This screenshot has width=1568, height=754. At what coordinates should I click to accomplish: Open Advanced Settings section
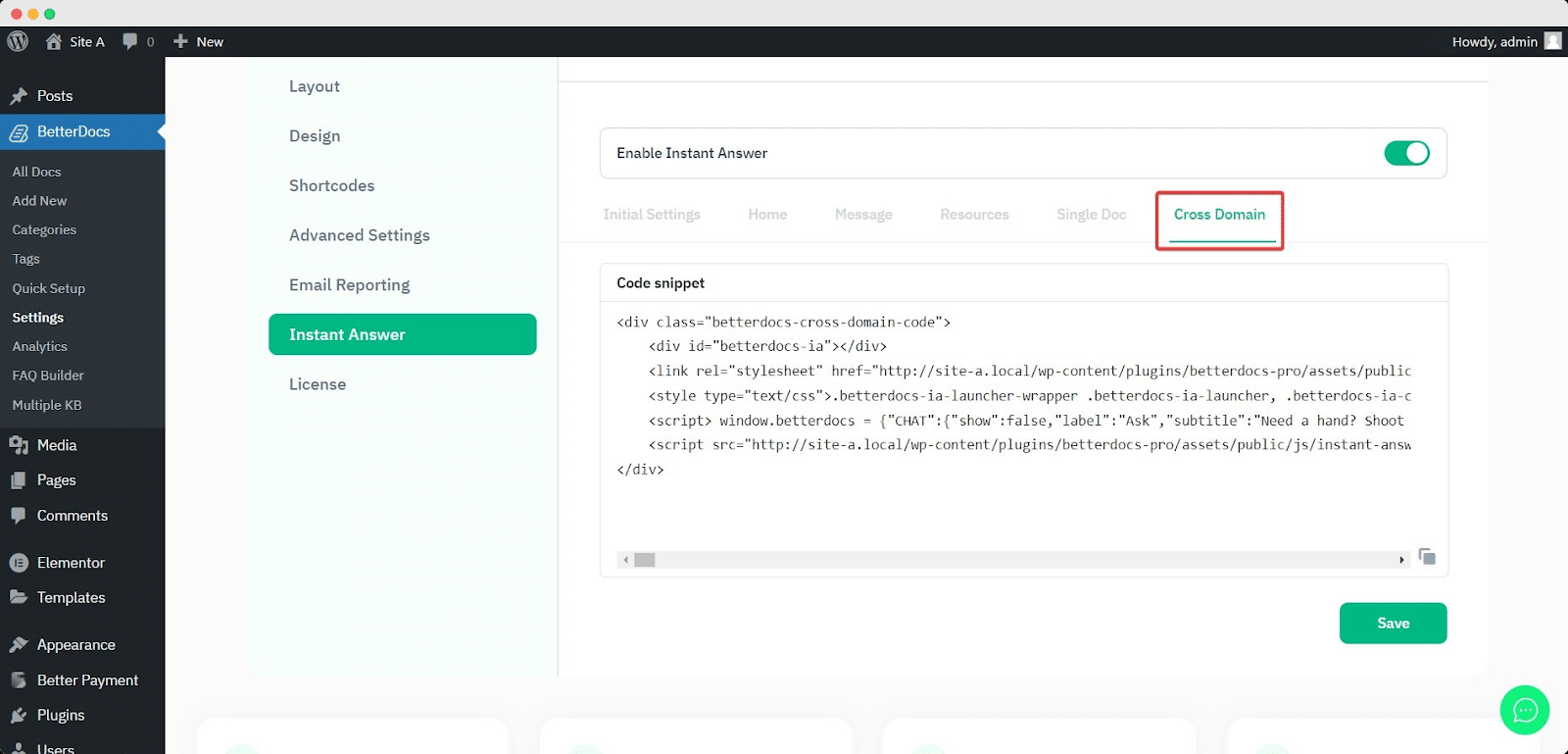point(360,235)
